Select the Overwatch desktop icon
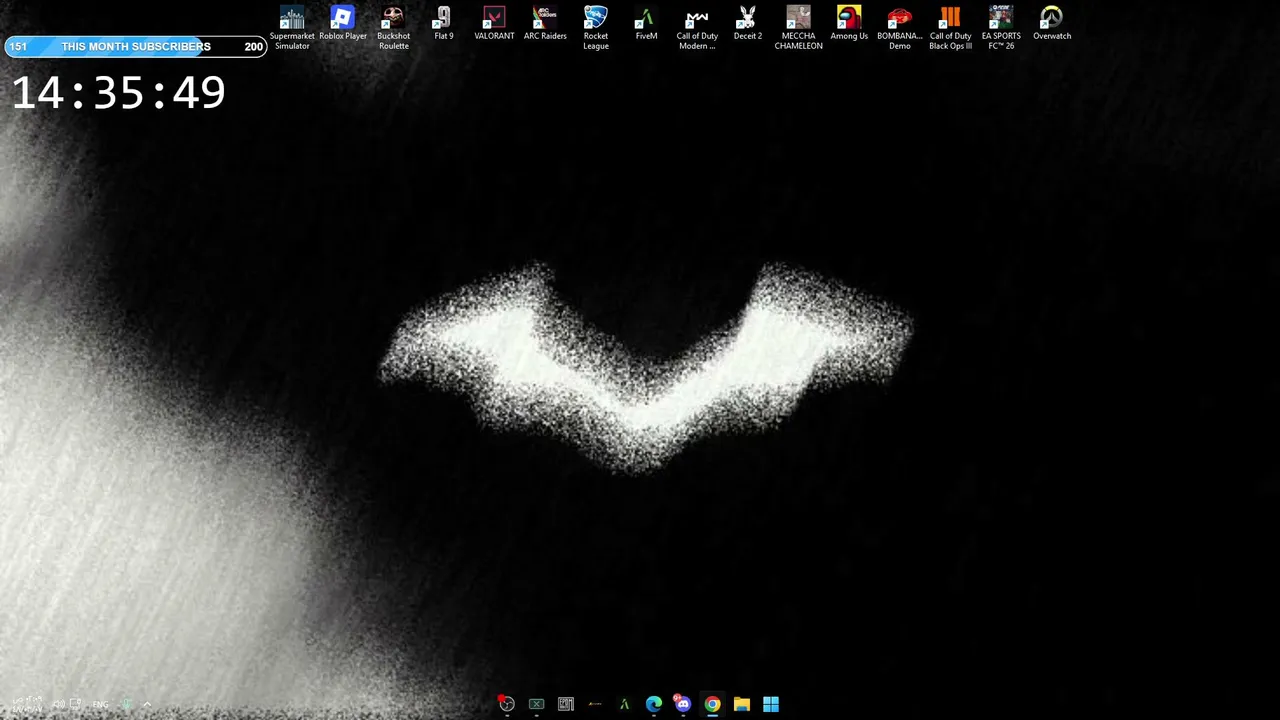1280x720 pixels. tap(1052, 24)
